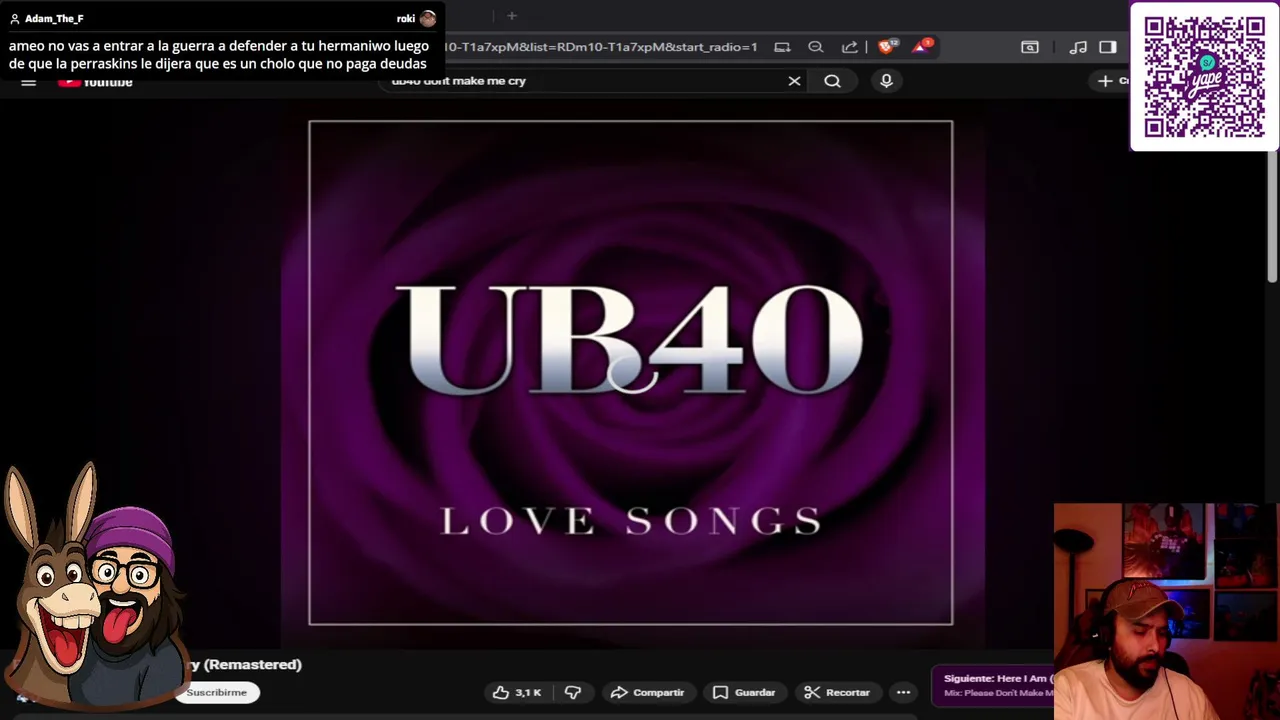Click the install/cast screen icon in address bar
The image size is (1280, 720).
click(x=782, y=47)
